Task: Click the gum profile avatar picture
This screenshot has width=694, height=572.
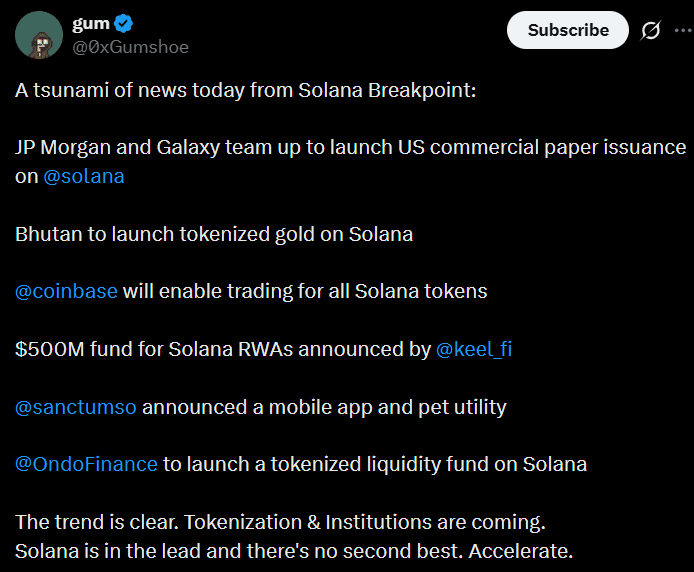Action: [x=38, y=35]
